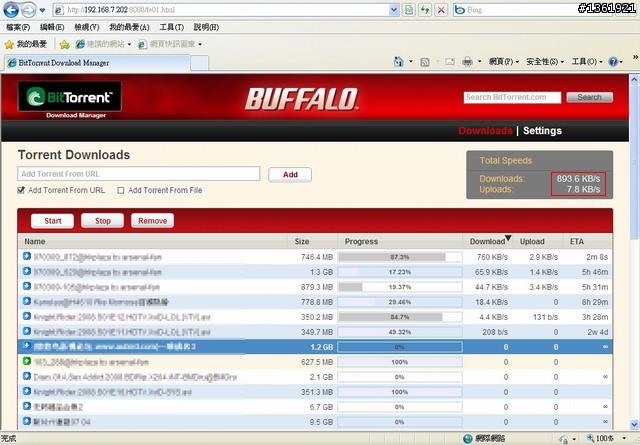Viewport: 640px width, 445px height.
Task: Click the Print icon
Action: pyautogui.click(x=467, y=62)
